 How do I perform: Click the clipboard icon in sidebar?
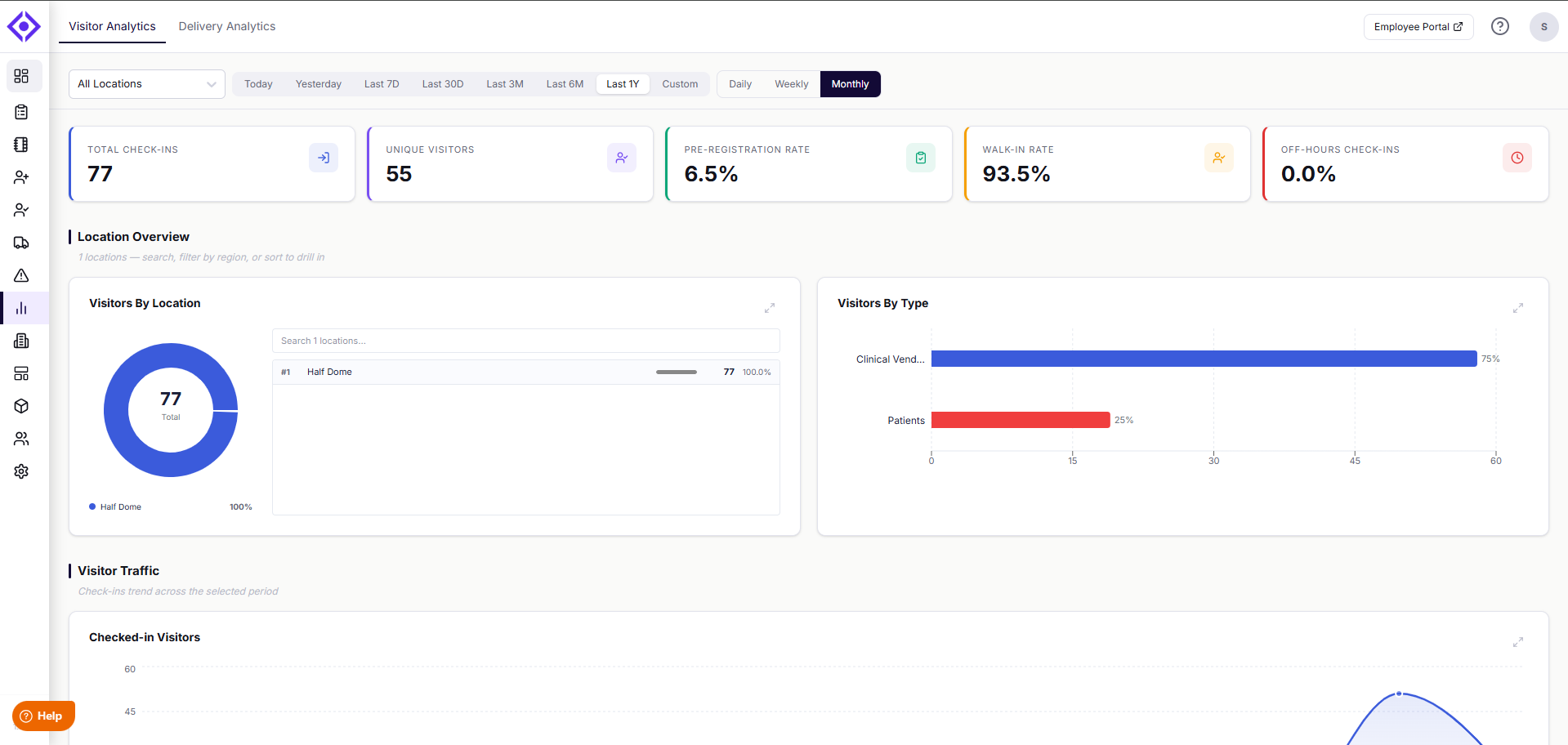[22, 112]
